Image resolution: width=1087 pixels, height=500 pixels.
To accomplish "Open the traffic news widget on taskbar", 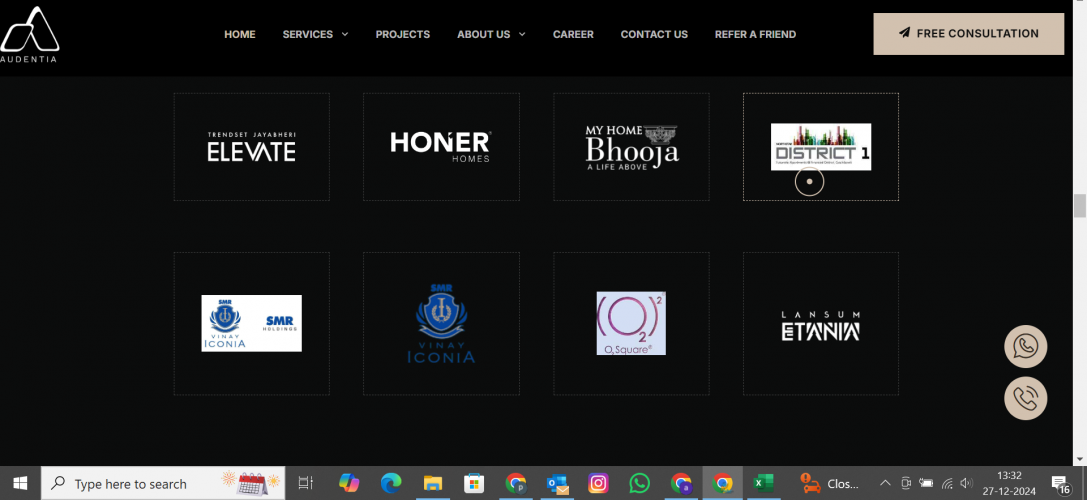I will point(831,483).
